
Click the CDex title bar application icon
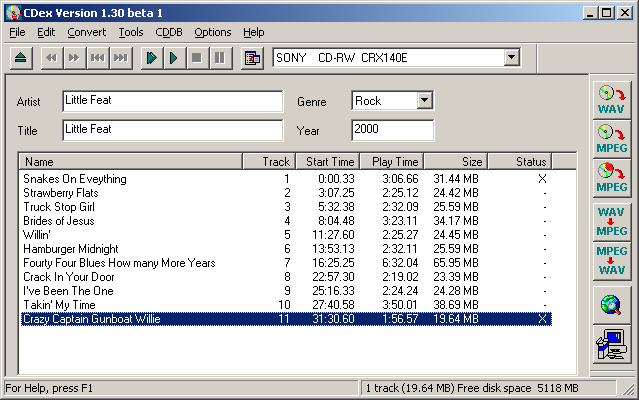(x=13, y=13)
